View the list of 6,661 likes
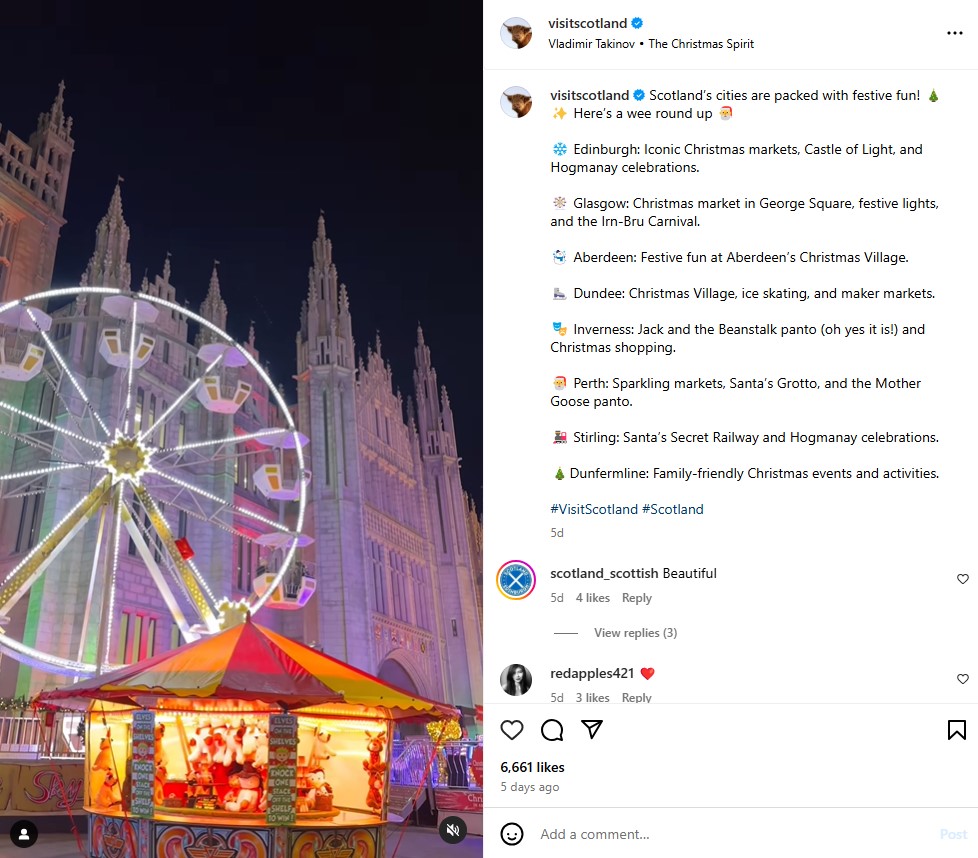The image size is (978, 858). point(532,767)
